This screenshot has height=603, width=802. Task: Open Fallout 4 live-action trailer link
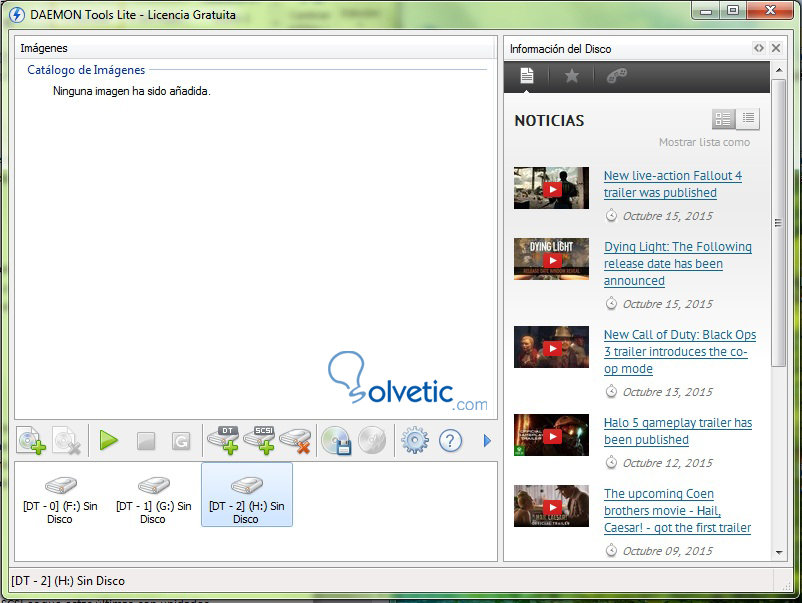point(673,184)
